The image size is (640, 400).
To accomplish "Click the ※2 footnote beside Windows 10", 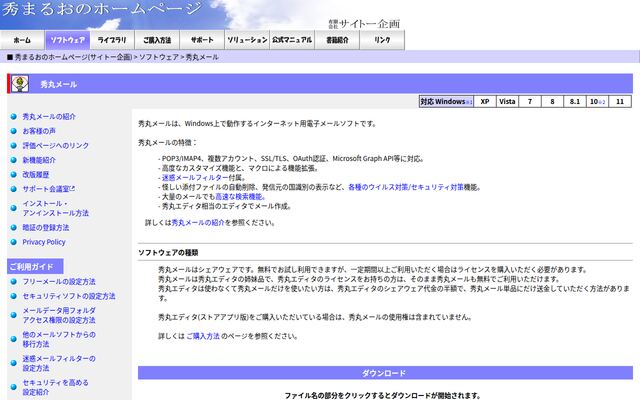I will coord(602,102).
